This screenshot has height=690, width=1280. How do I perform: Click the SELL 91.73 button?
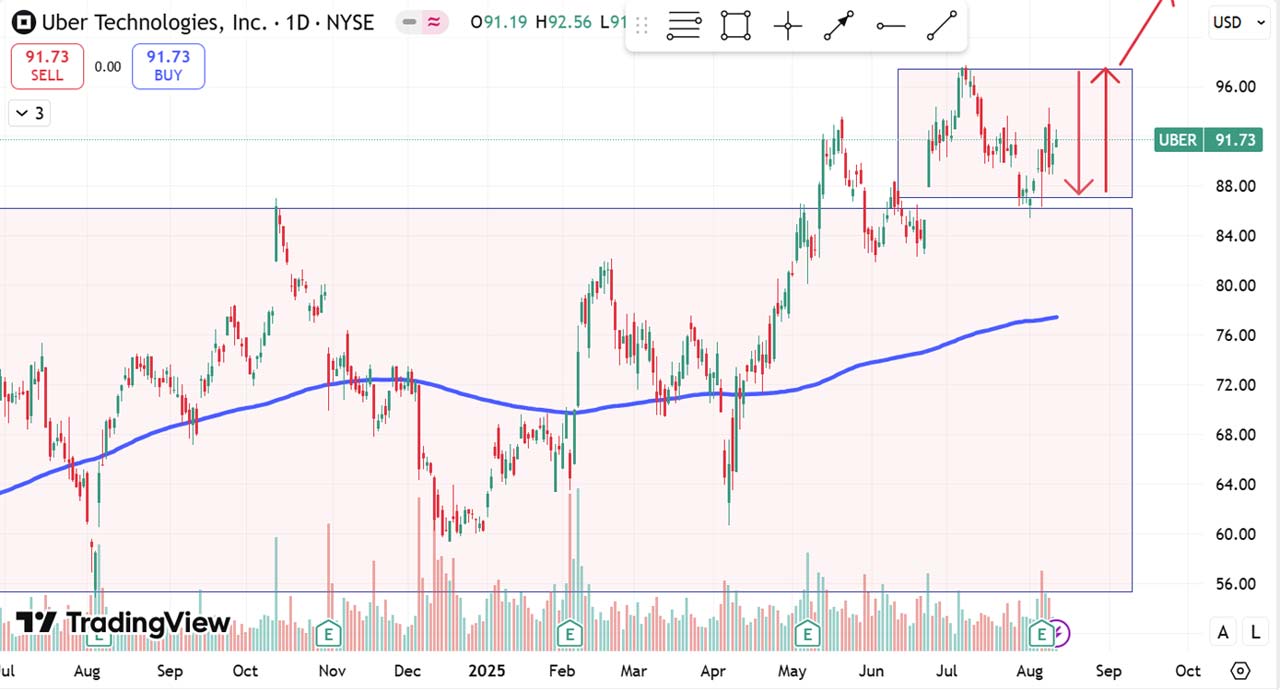click(47, 66)
